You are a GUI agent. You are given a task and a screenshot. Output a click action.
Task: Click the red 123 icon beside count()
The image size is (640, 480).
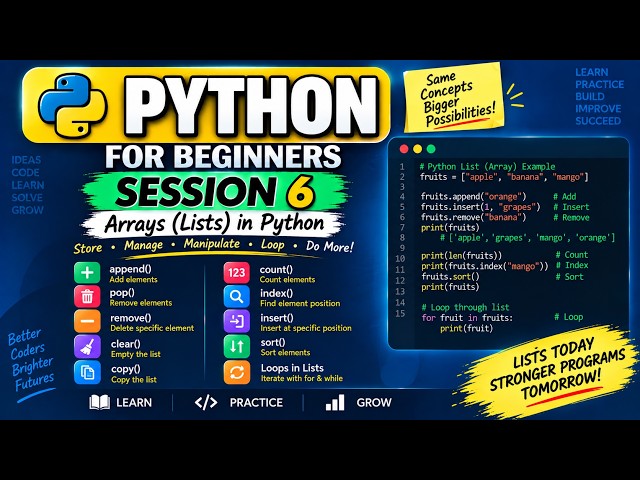(x=237, y=273)
